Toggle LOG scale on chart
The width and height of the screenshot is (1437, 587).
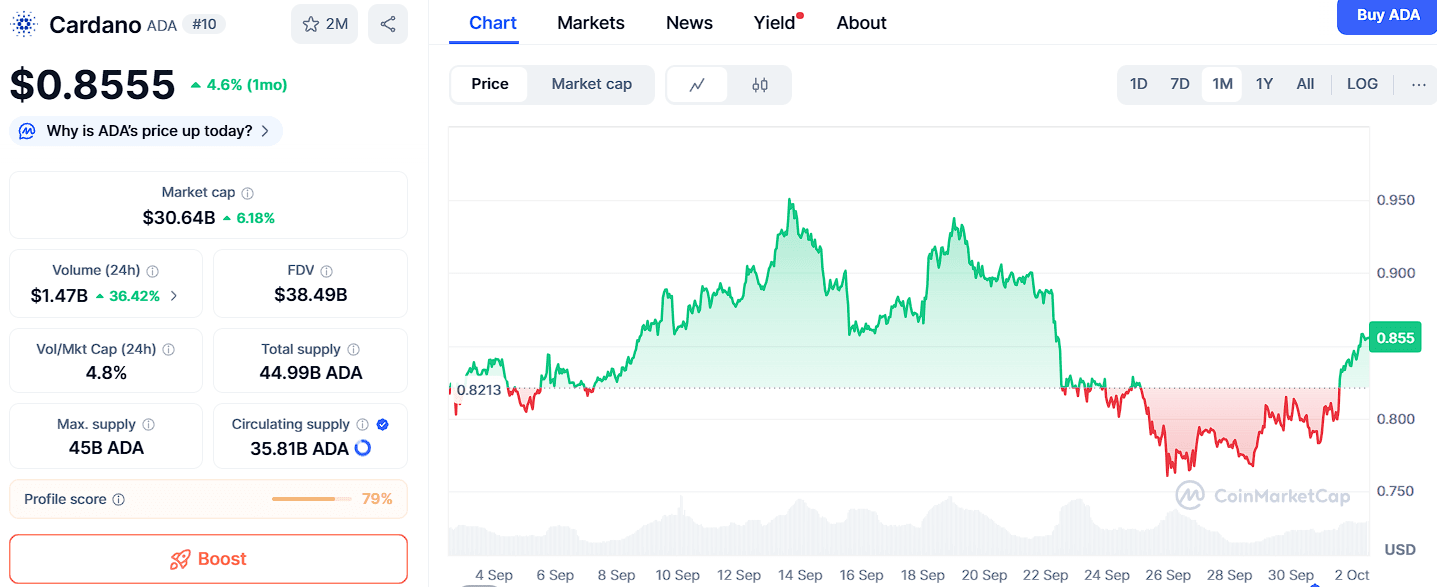click(1362, 84)
